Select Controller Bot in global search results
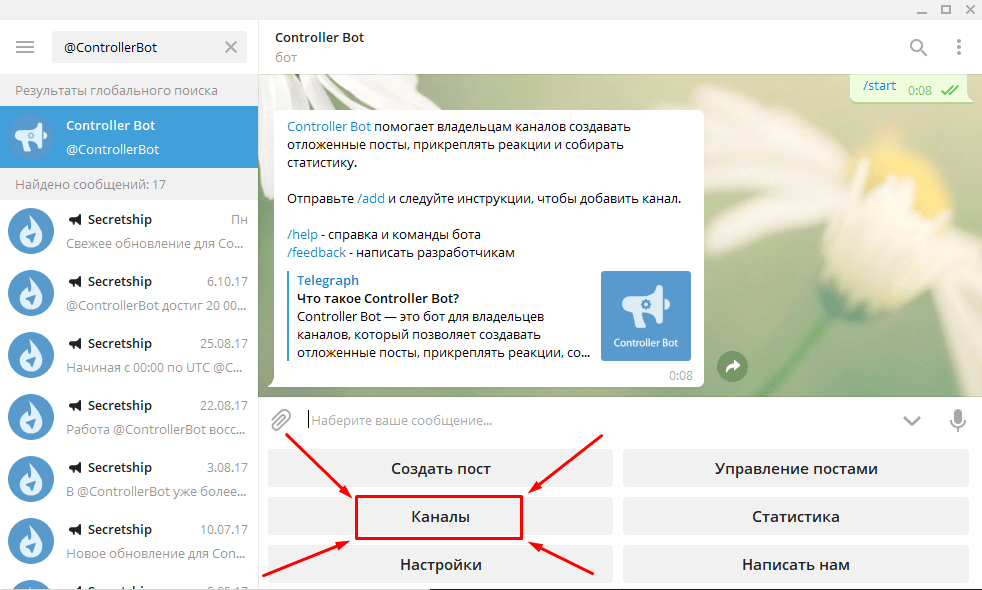This screenshot has height=590, width=982. coord(129,137)
